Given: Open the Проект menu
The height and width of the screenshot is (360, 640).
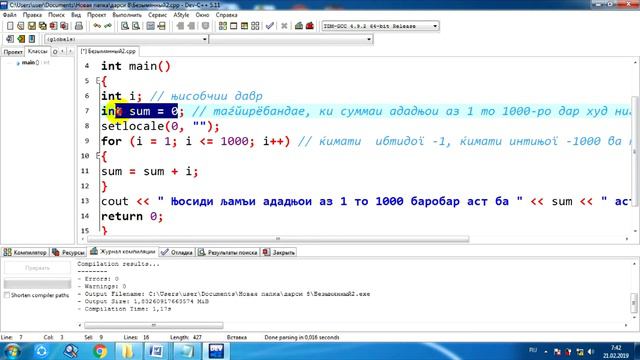Looking at the screenshot, I should [96, 15].
